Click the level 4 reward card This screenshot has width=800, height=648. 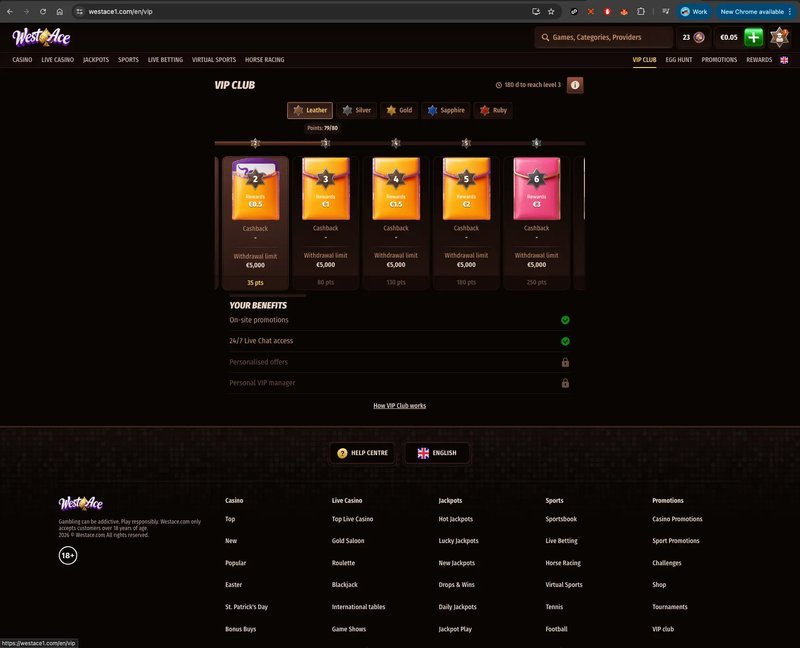[x=396, y=223]
